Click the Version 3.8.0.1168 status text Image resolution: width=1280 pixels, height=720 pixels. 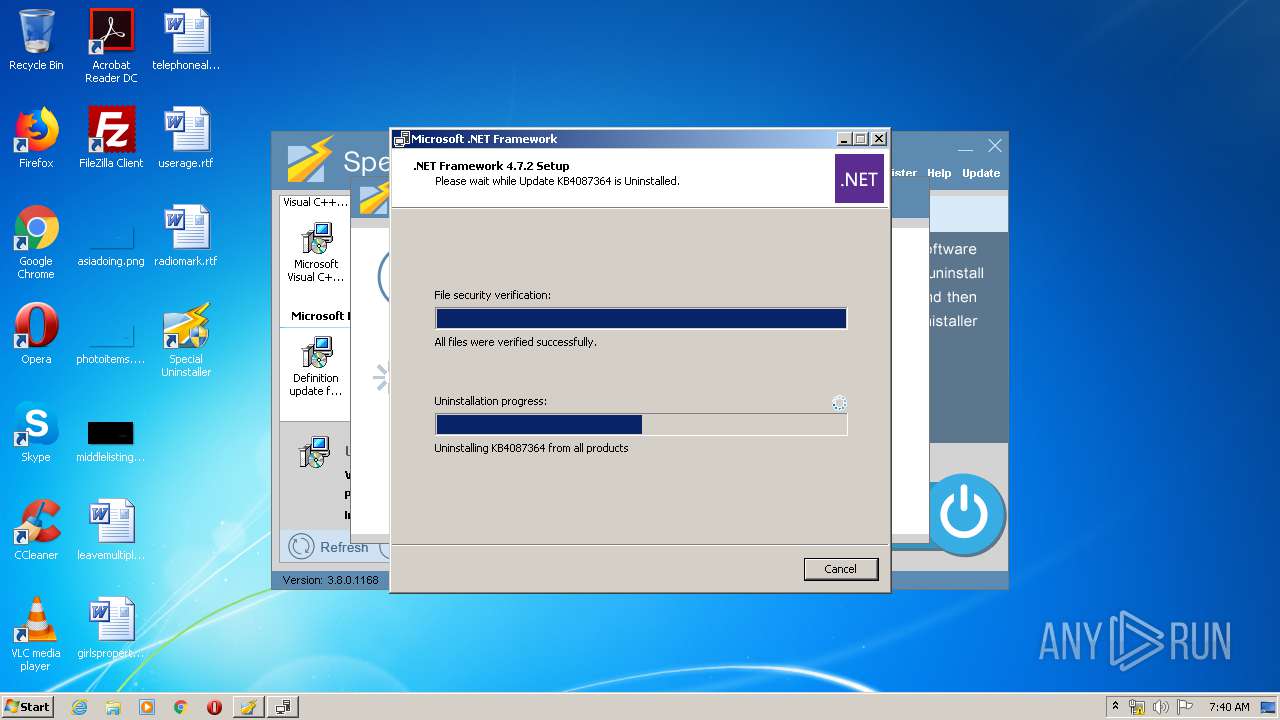331,580
